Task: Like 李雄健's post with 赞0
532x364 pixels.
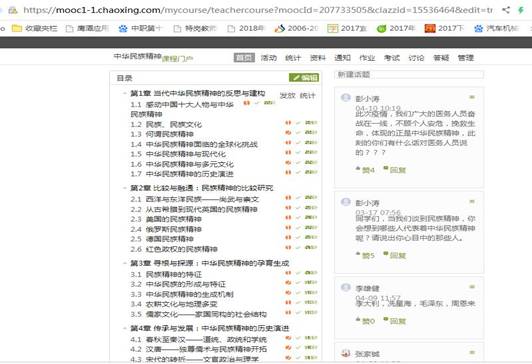Action: 365,321
